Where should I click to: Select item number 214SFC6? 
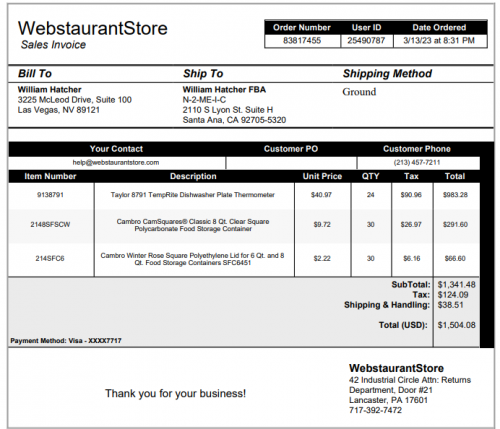coord(50,259)
